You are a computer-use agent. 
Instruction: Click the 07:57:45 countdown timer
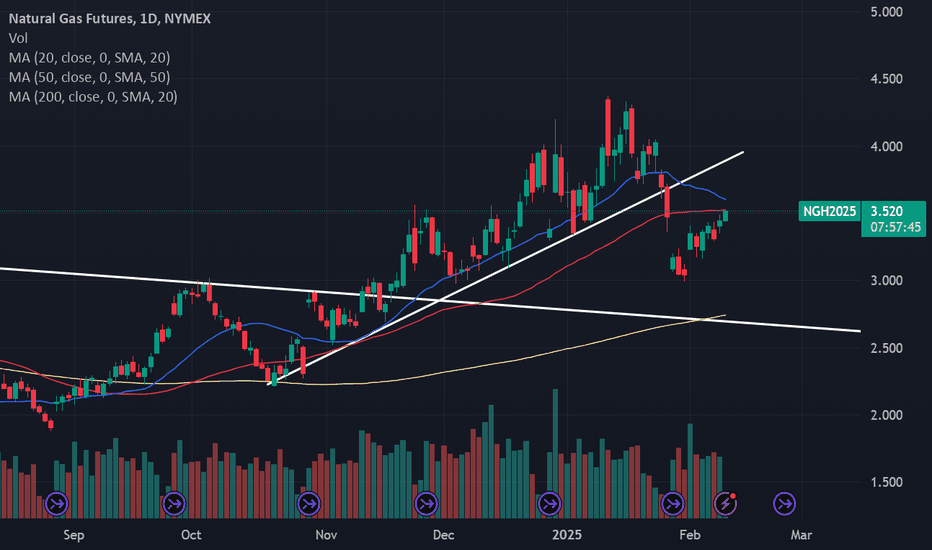(895, 227)
